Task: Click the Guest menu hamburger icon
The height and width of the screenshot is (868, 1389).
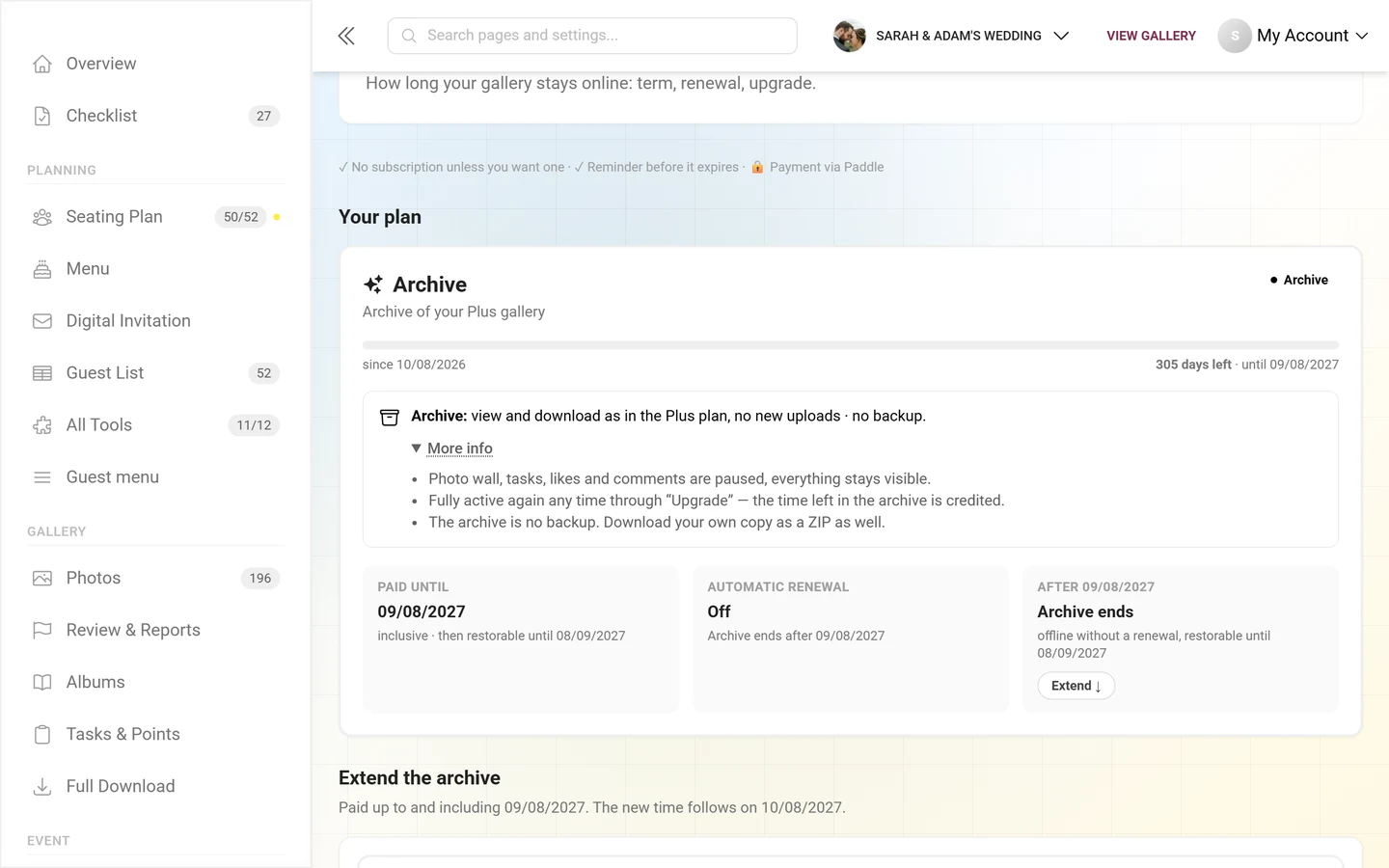Action: point(42,477)
